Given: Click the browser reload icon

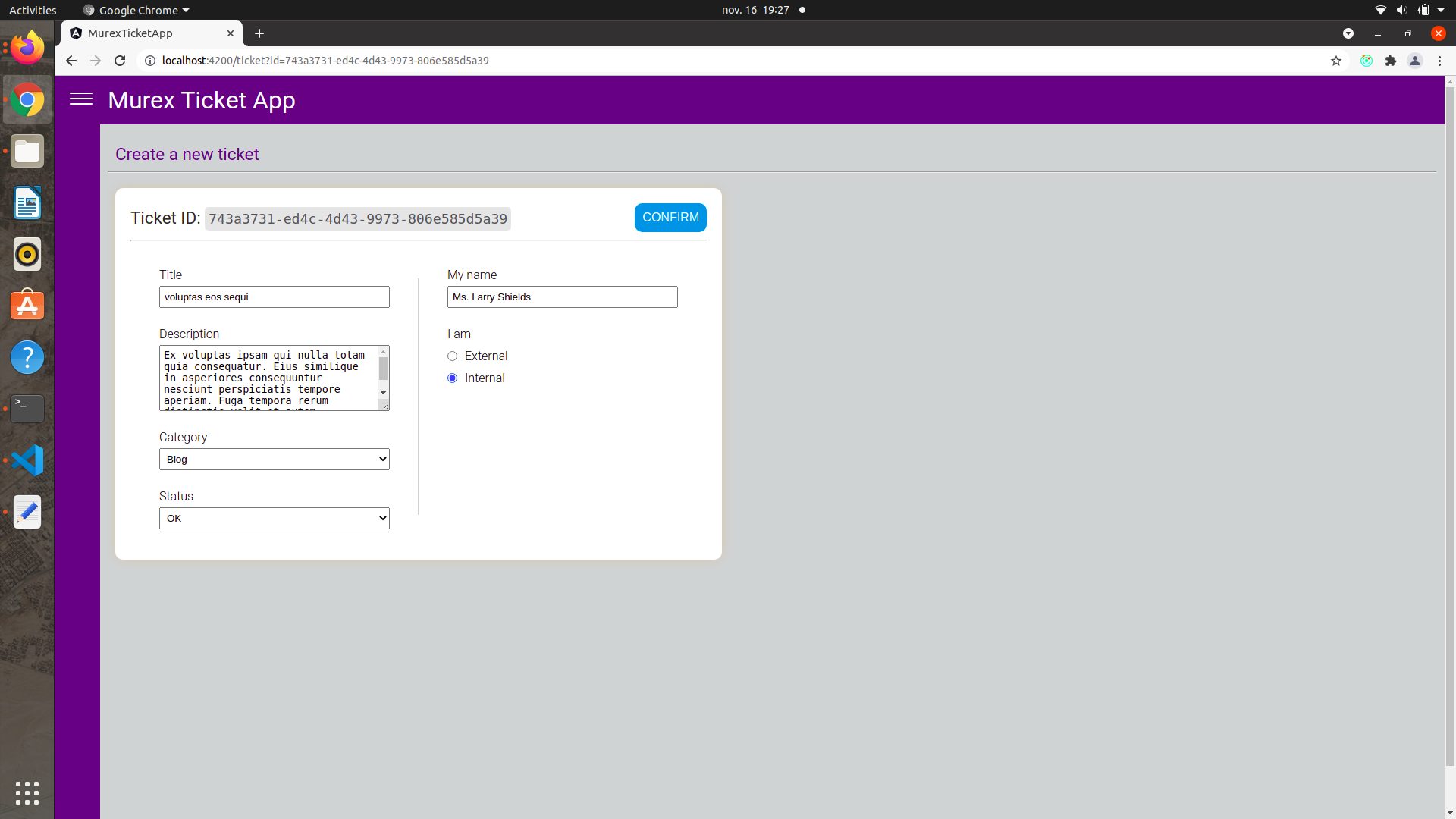Looking at the screenshot, I should pyautogui.click(x=120, y=61).
